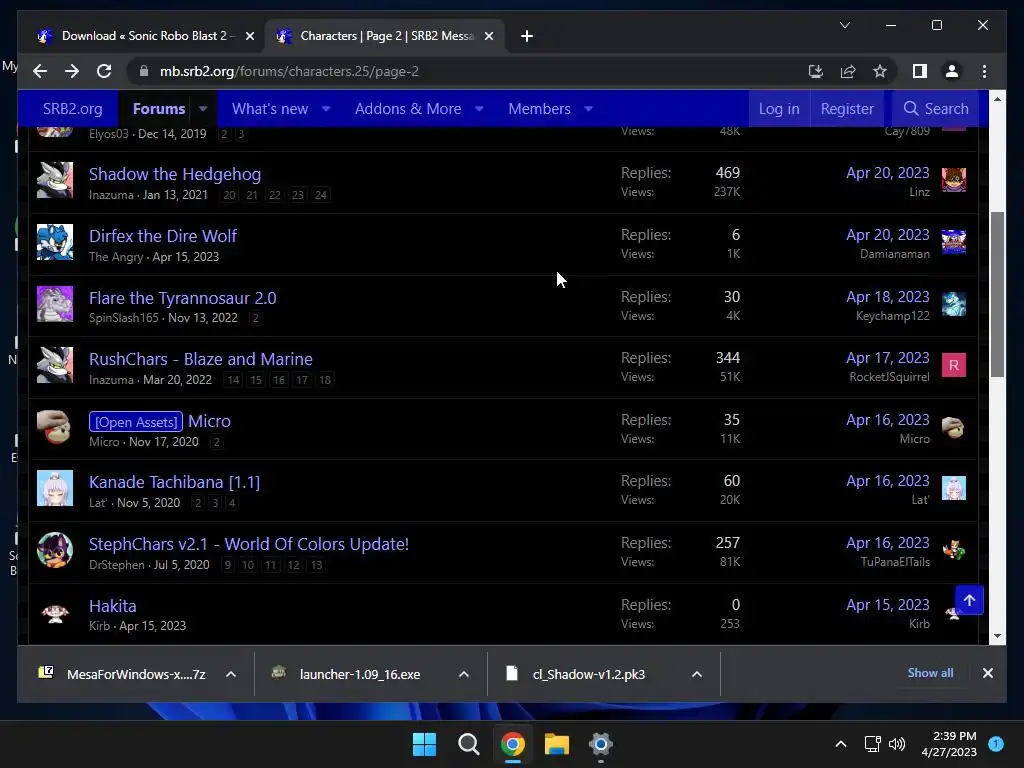
Task: Open downloaded file cl_Shadow-v1.2.pk3
Action: point(588,674)
